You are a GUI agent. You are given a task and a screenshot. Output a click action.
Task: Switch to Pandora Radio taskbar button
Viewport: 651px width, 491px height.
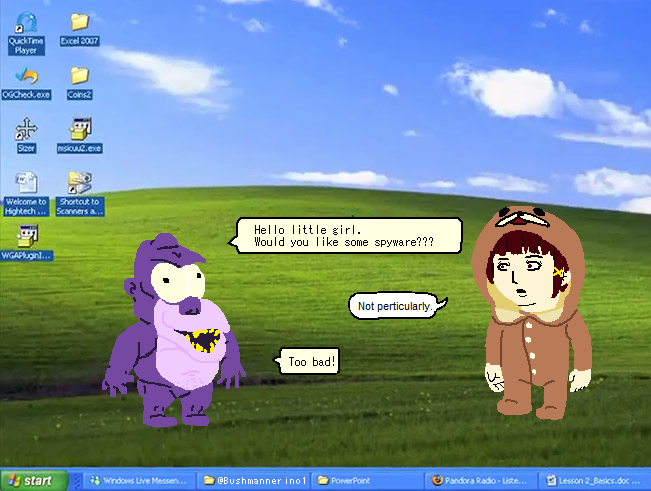pos(482,481)
